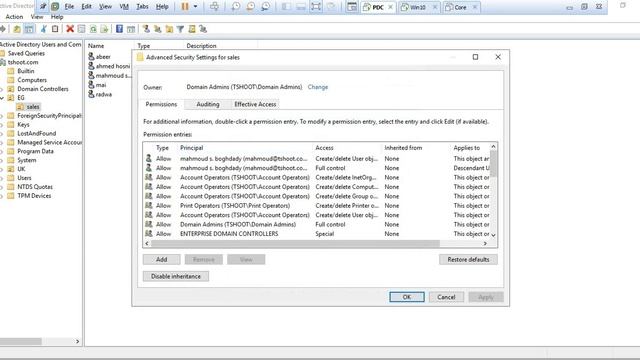The width and height of the screenshot is (640, 360).
Task: Click the VMware pin toolbar icon
Action: point(43,7)
